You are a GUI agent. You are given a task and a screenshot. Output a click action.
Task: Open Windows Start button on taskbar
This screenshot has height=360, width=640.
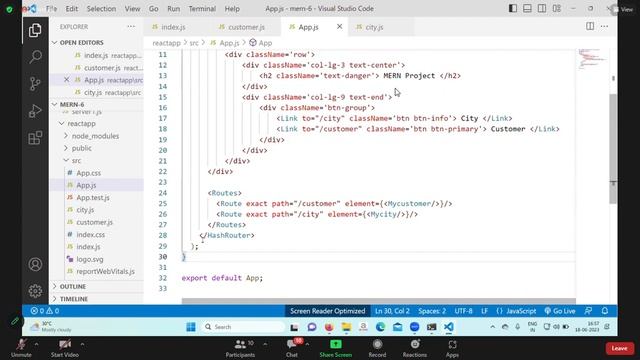[191, 327]
